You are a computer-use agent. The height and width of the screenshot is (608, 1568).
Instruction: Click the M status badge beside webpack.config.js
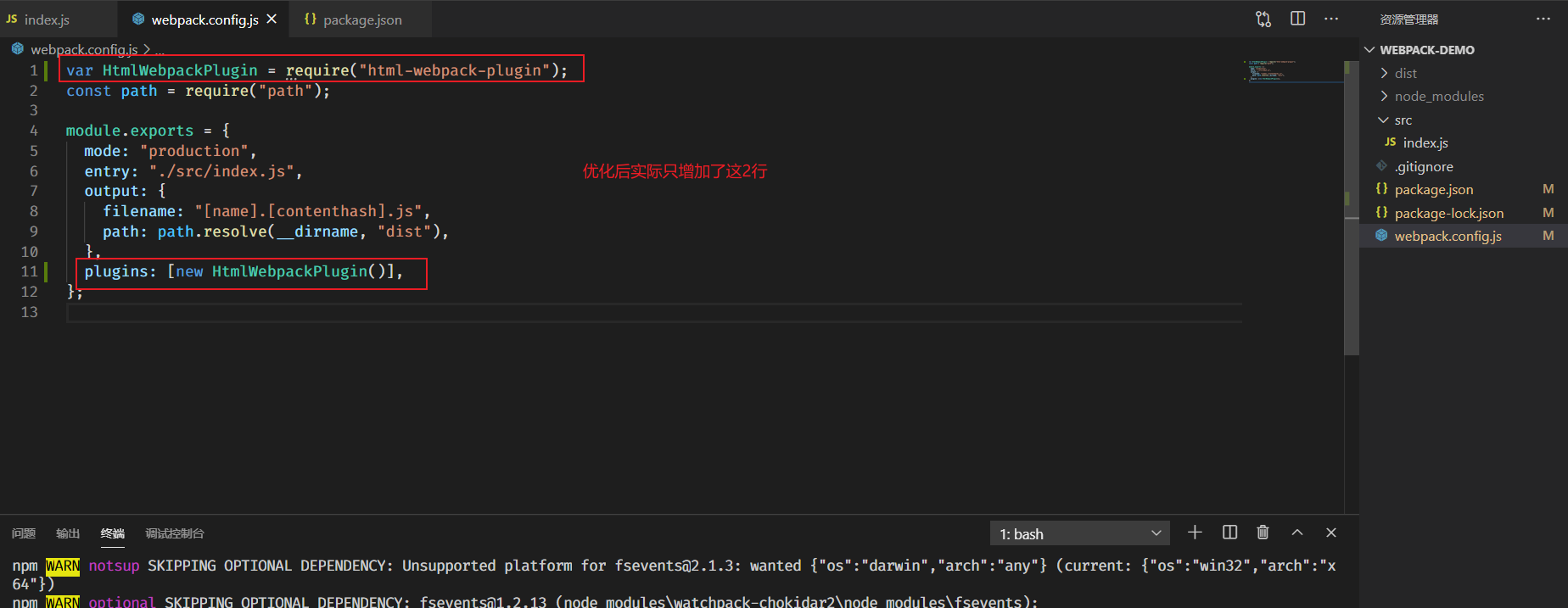(x=1548, y=236)
